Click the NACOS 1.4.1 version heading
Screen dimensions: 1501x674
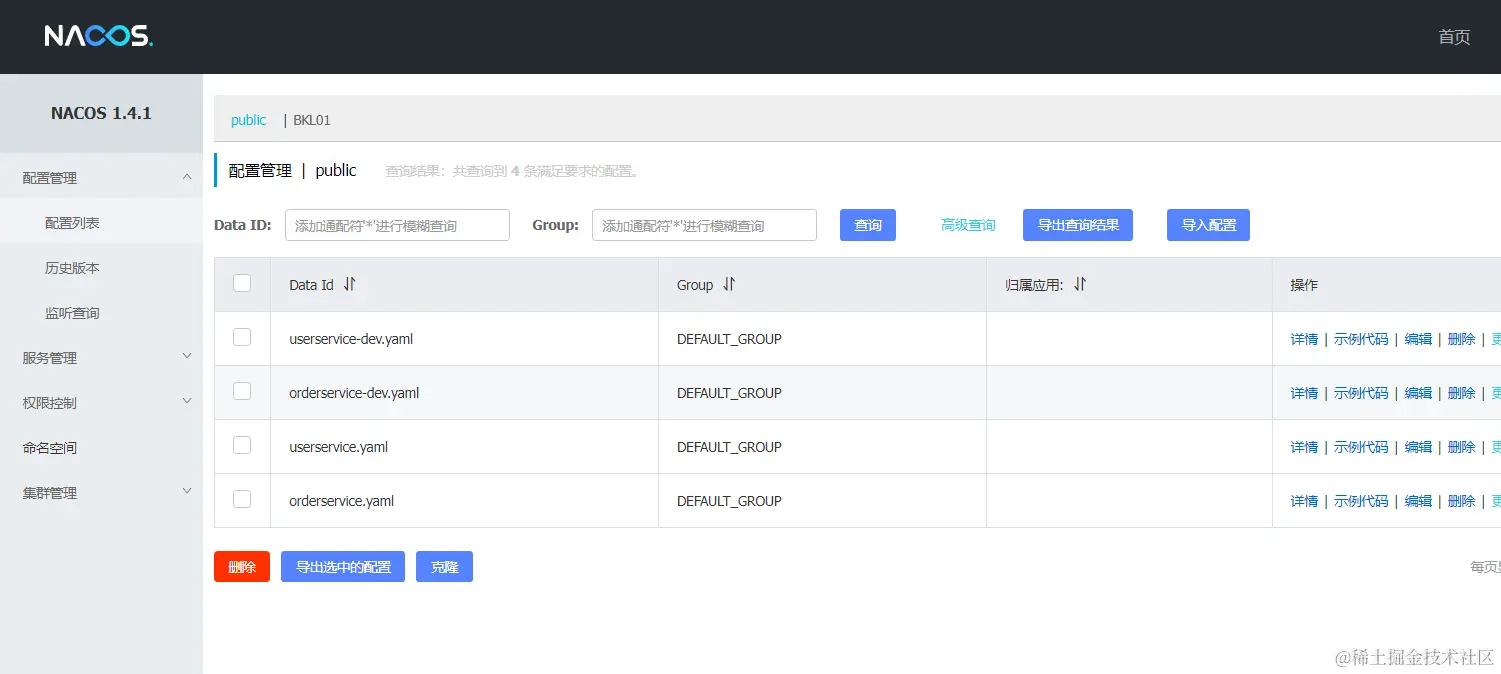pos(101,113)
